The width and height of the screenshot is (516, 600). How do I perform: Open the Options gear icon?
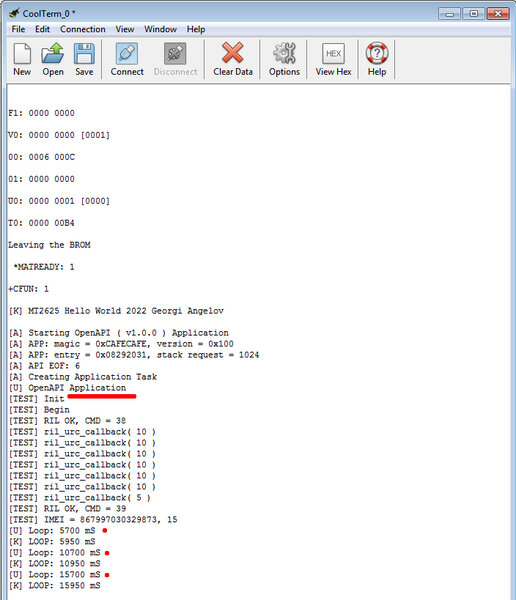pyautogui.click(x=284, y=53)
